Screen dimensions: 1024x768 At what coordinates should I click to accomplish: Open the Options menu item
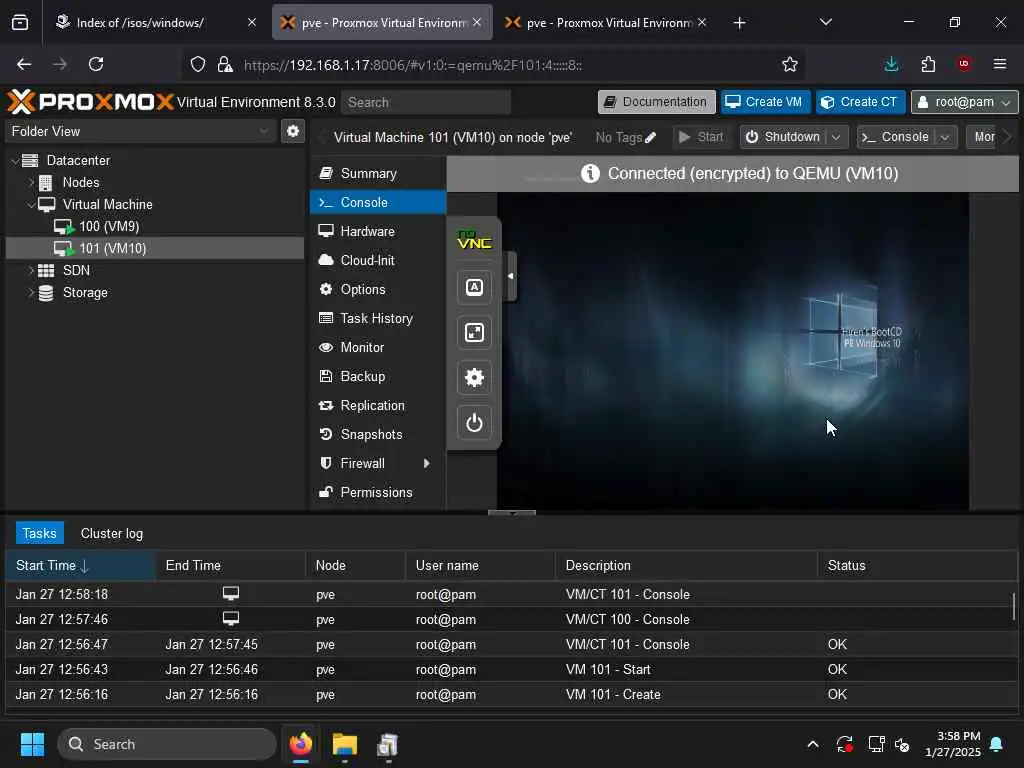point(378,289)
